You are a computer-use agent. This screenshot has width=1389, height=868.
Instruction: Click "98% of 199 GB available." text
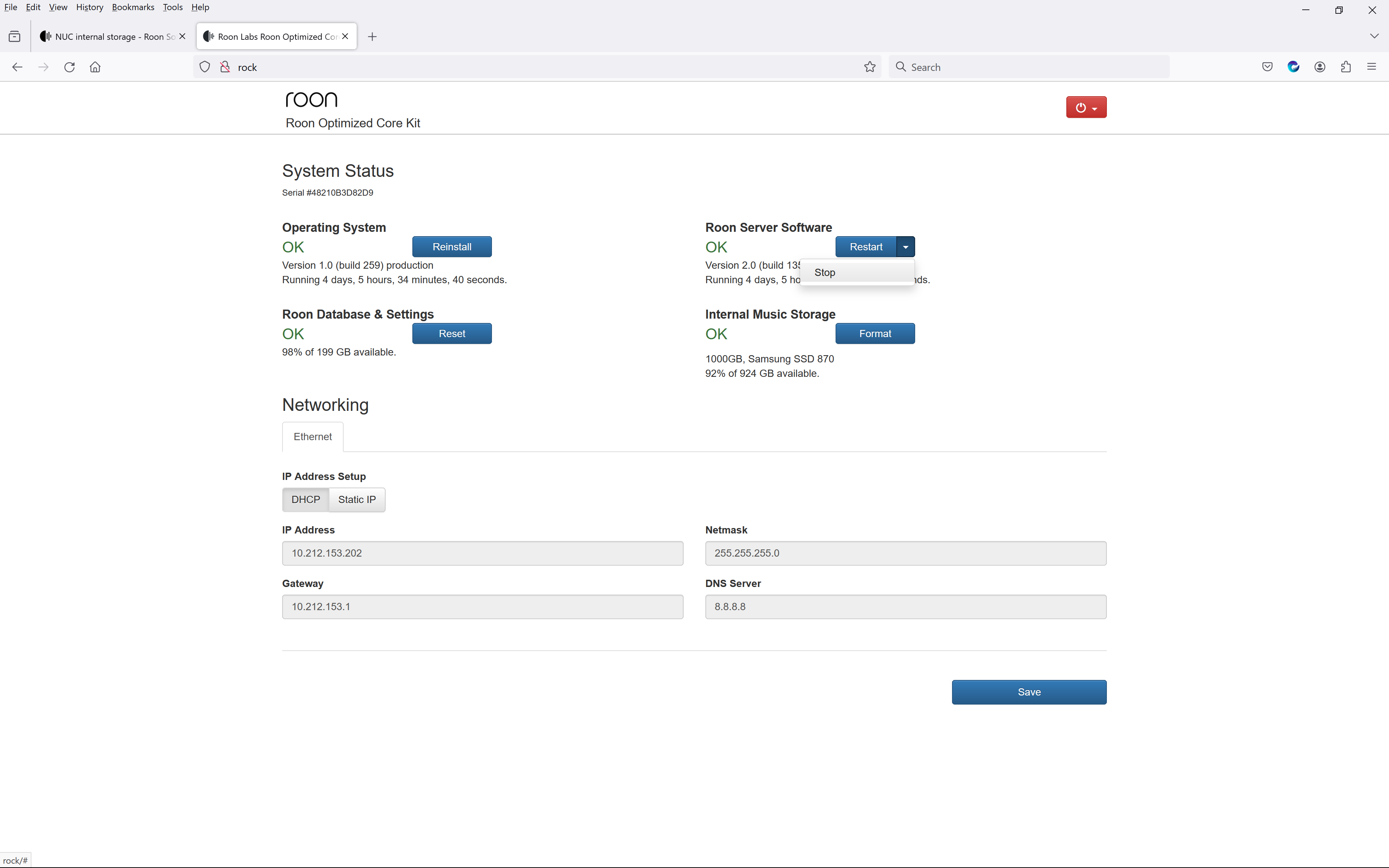click(x=339, y=352)
